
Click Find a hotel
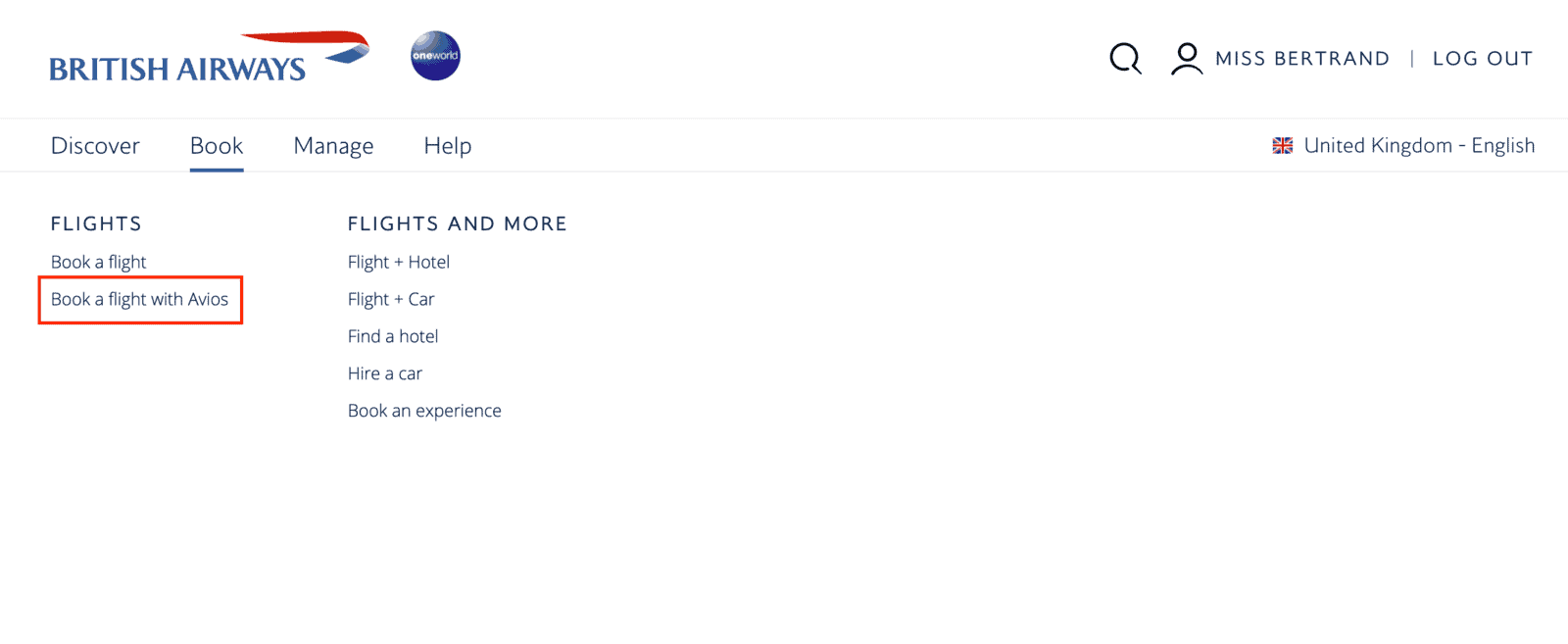[393, 336]
